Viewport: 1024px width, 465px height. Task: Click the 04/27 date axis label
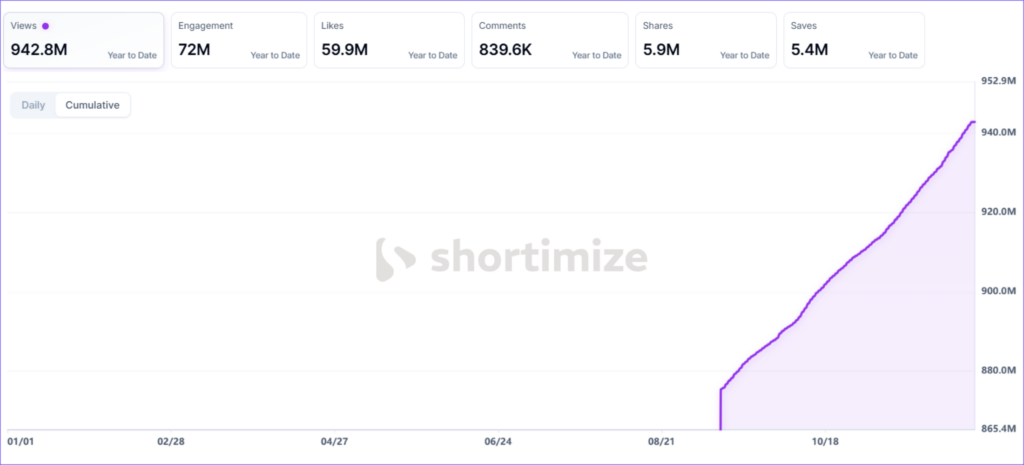(334, 441)
